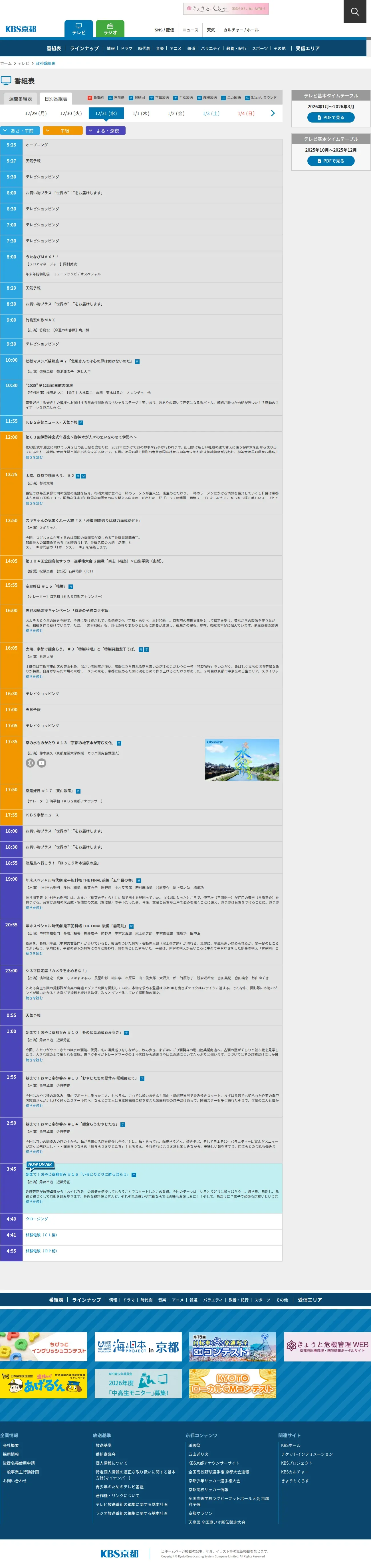Open お問い合わせ in the footer

click(15, 1481)
